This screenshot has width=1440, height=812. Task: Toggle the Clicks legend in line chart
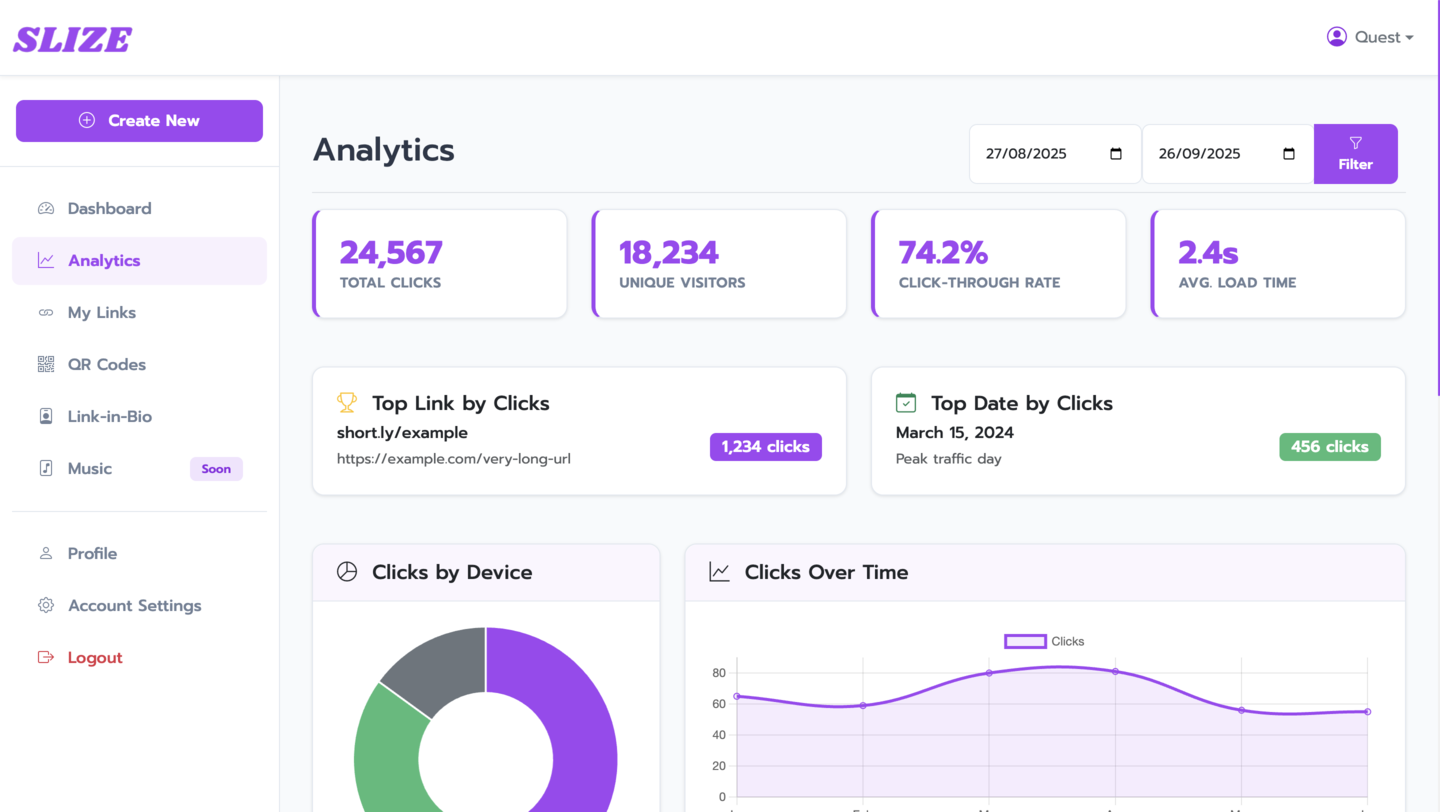(x=1044, y=642)
